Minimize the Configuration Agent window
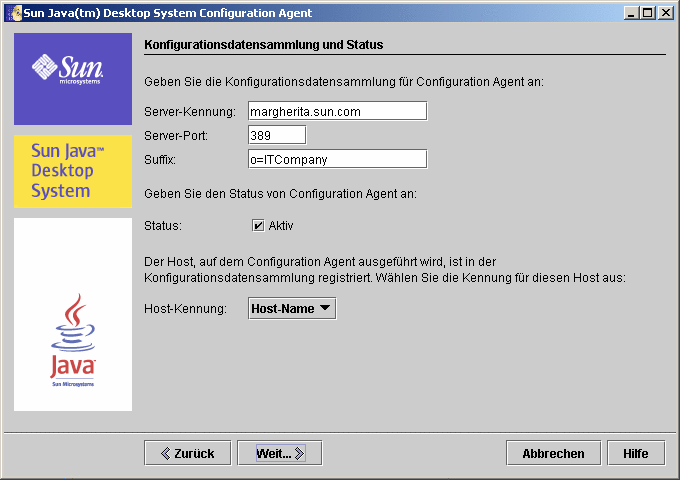 (631, 13)
